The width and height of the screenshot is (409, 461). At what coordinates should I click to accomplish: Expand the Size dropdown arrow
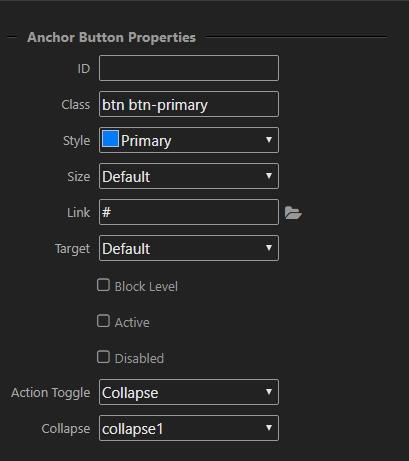[x=269, y=176]
